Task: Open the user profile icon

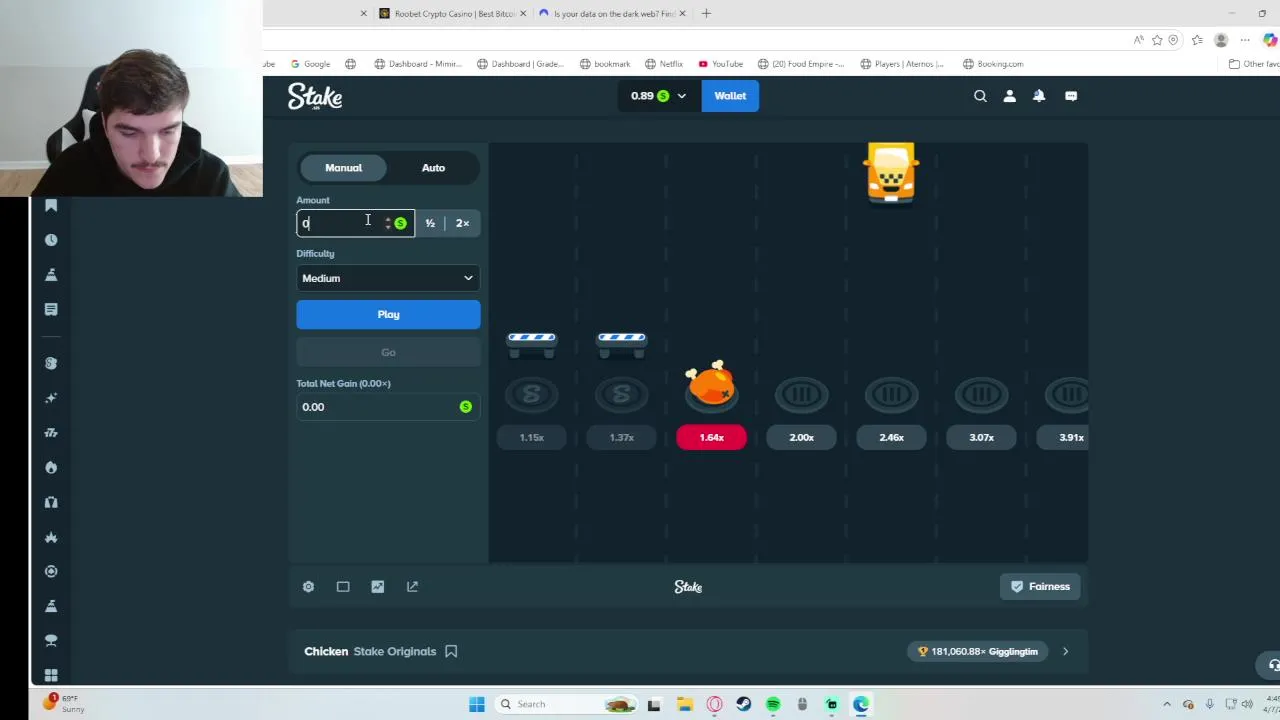Action: pos(1009,96)
